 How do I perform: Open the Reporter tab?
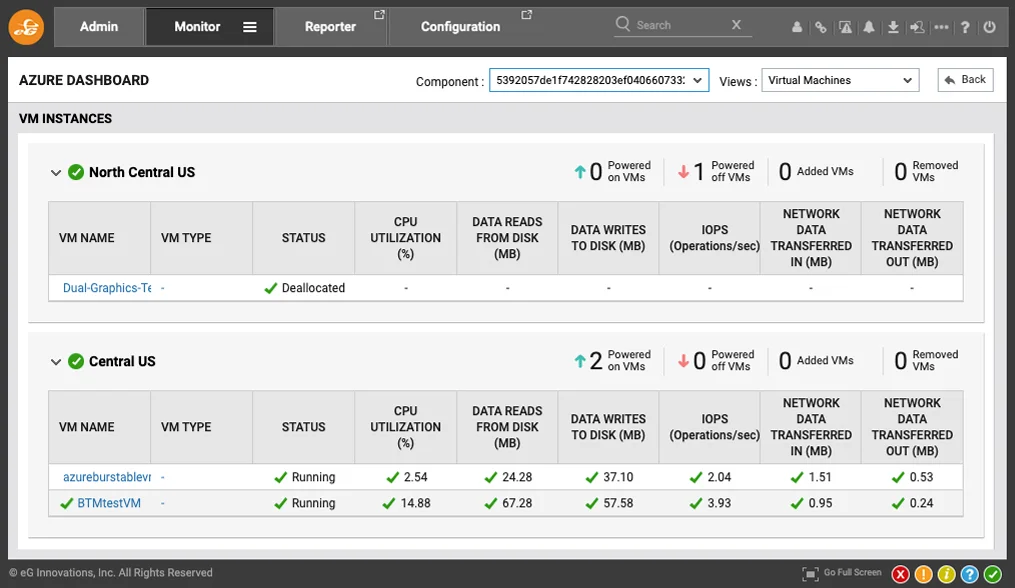click(x=330, y=27)
